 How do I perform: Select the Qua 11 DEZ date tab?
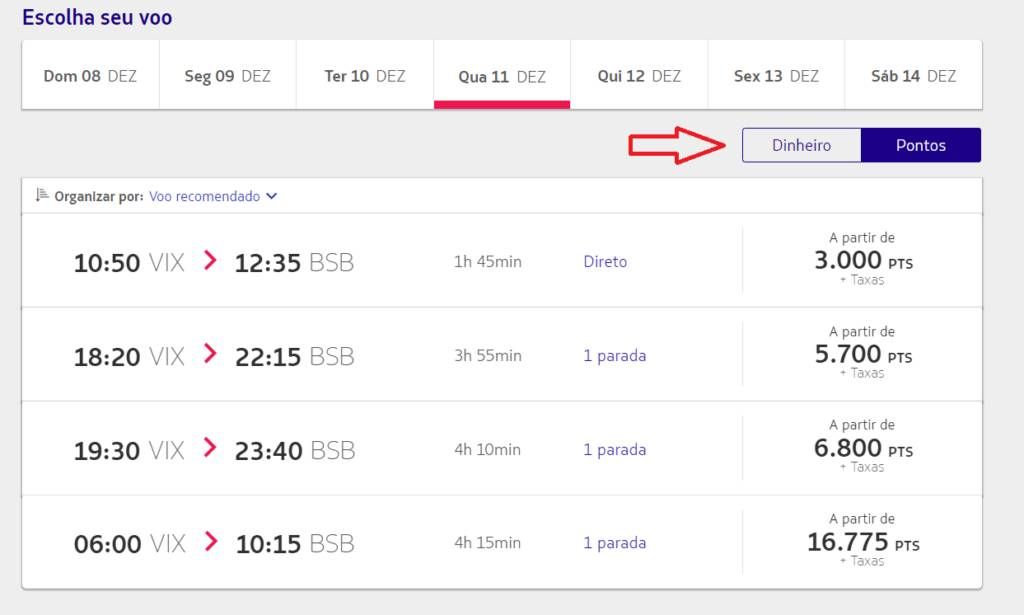coord(502,76)
